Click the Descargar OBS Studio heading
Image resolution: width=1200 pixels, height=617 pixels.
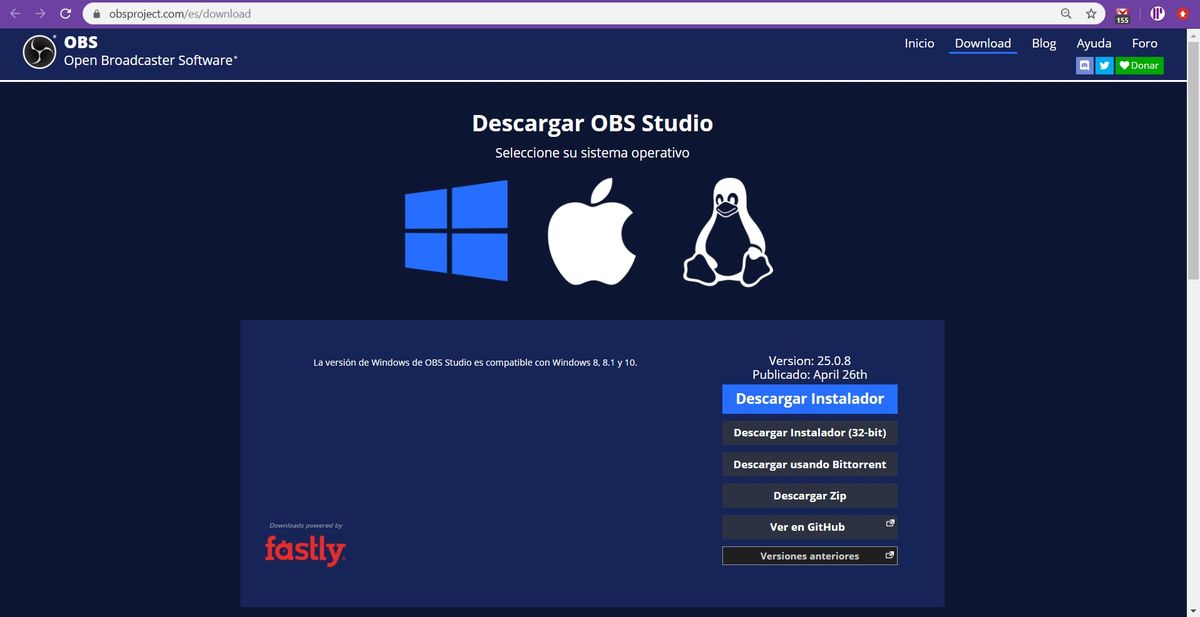pyautogui.click(x=592, y=124)
